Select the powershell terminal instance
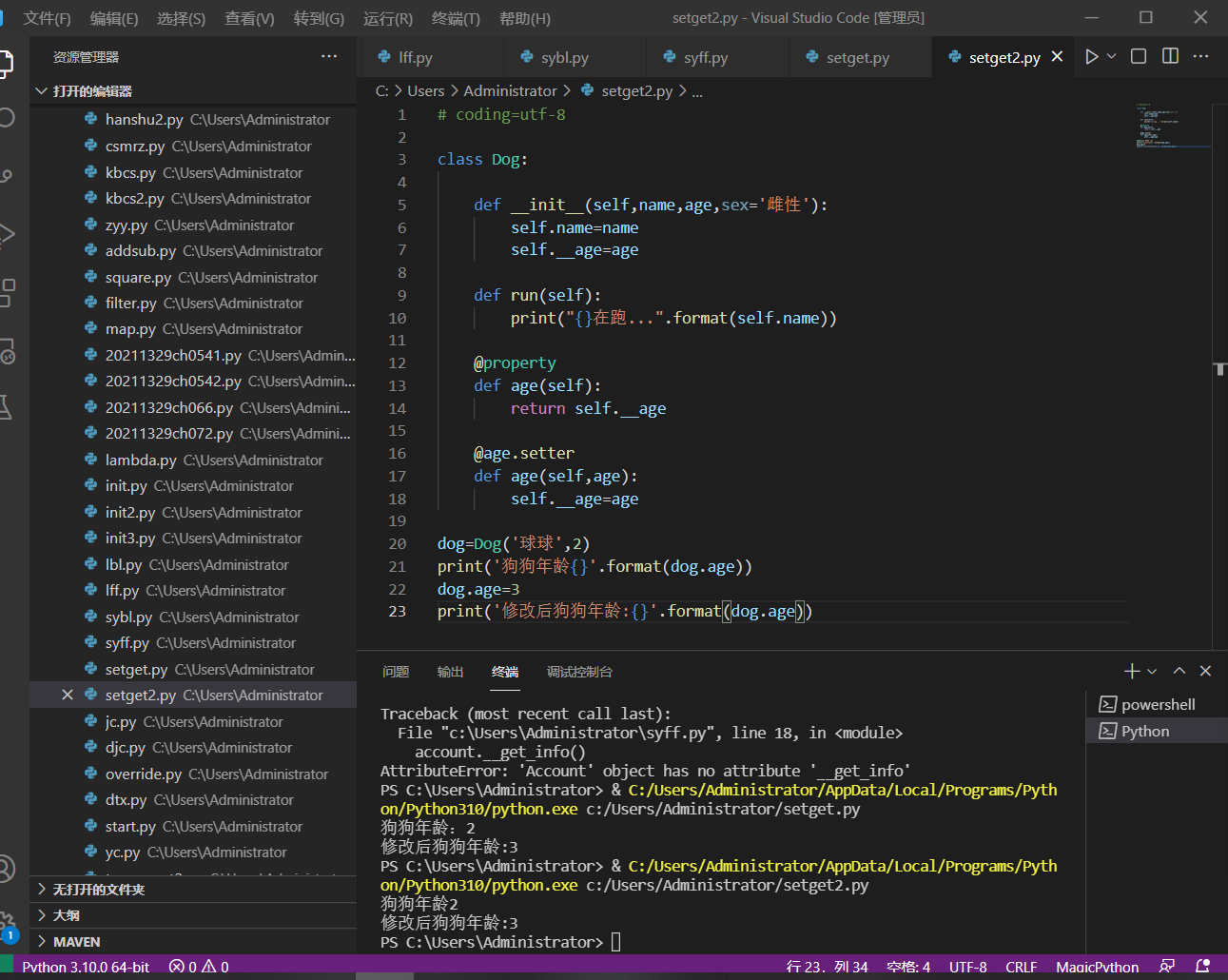 point(1157,705)
